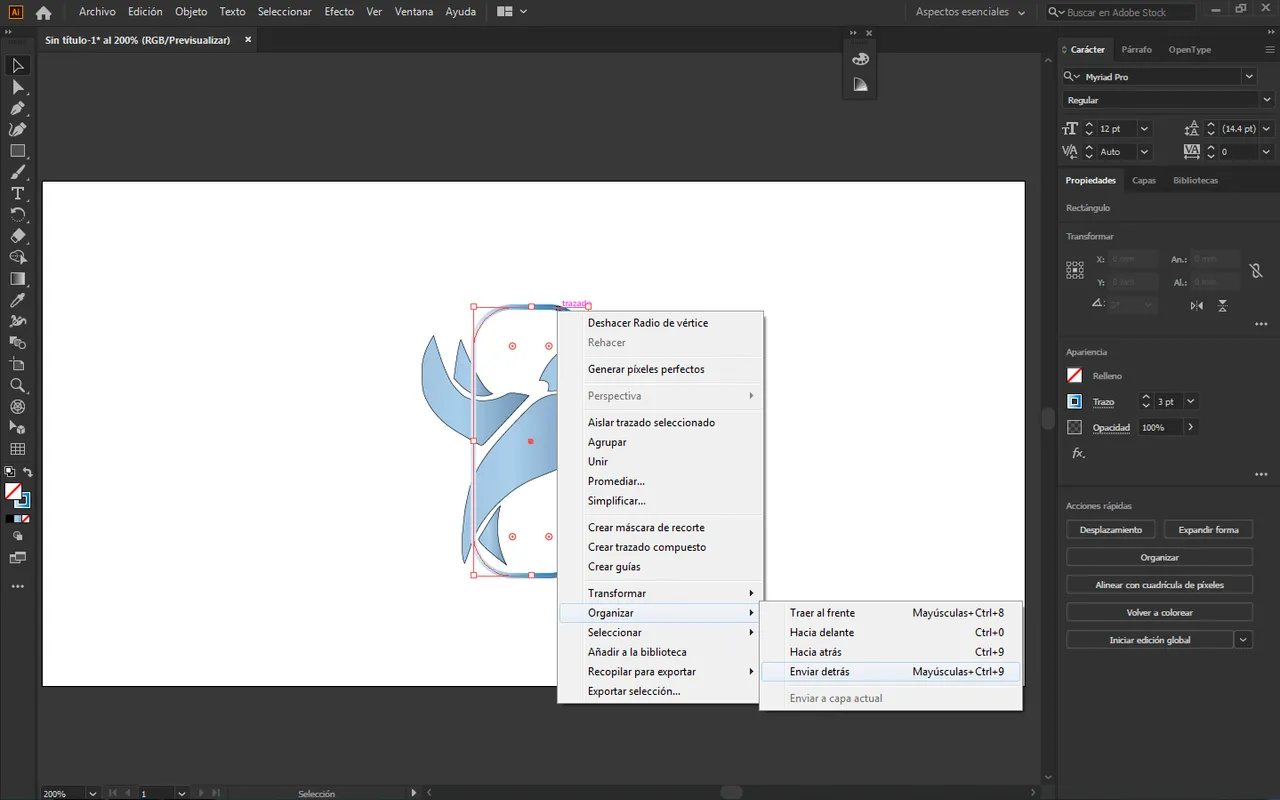This screenshot has height=800, width=1280.
Task: Click Alinear con cuadrícula de píxeles
Action: [x=1160, y=585]
